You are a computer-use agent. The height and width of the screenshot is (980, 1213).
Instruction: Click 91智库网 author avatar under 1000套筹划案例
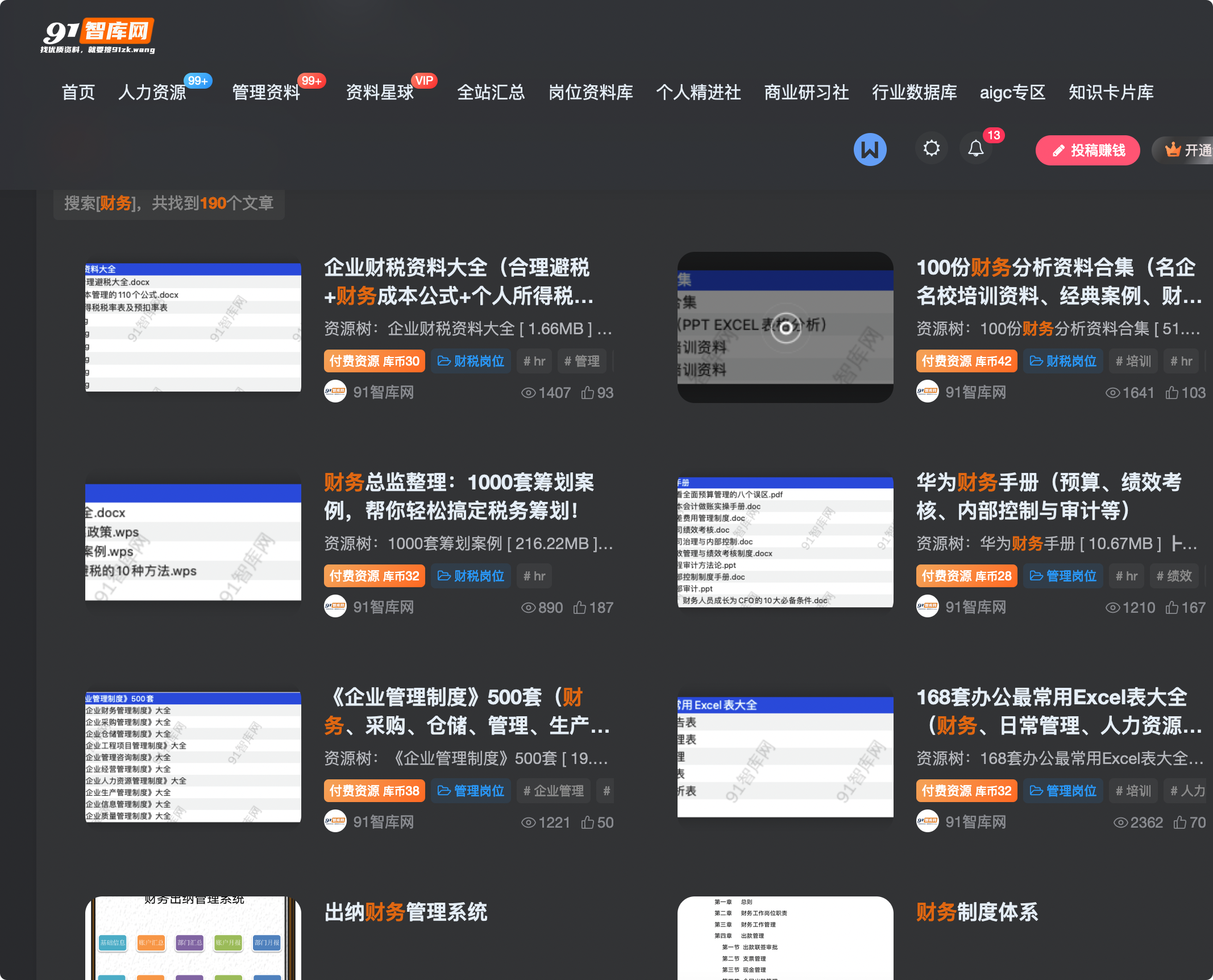[x=335, y=607]
